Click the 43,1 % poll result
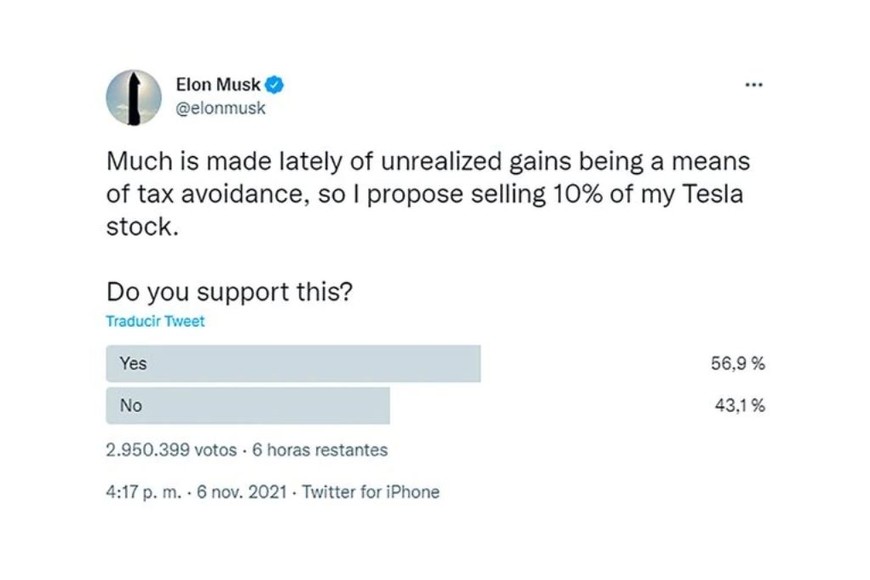Screen dimensions: 870x580 point(737,406)
